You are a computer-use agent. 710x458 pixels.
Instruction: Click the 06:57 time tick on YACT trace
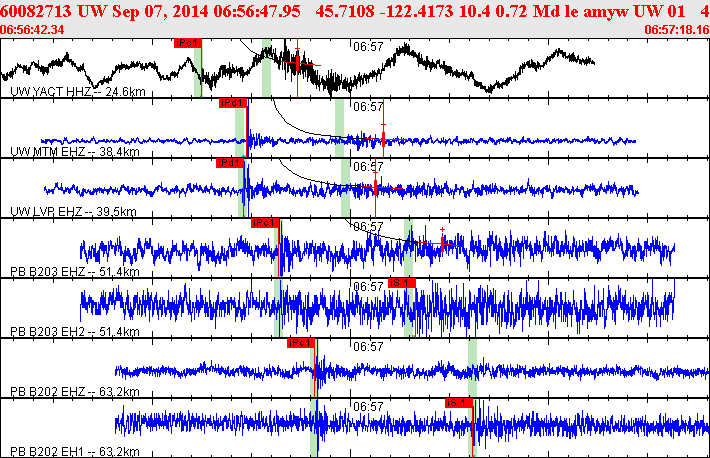(x=368, y=46)
